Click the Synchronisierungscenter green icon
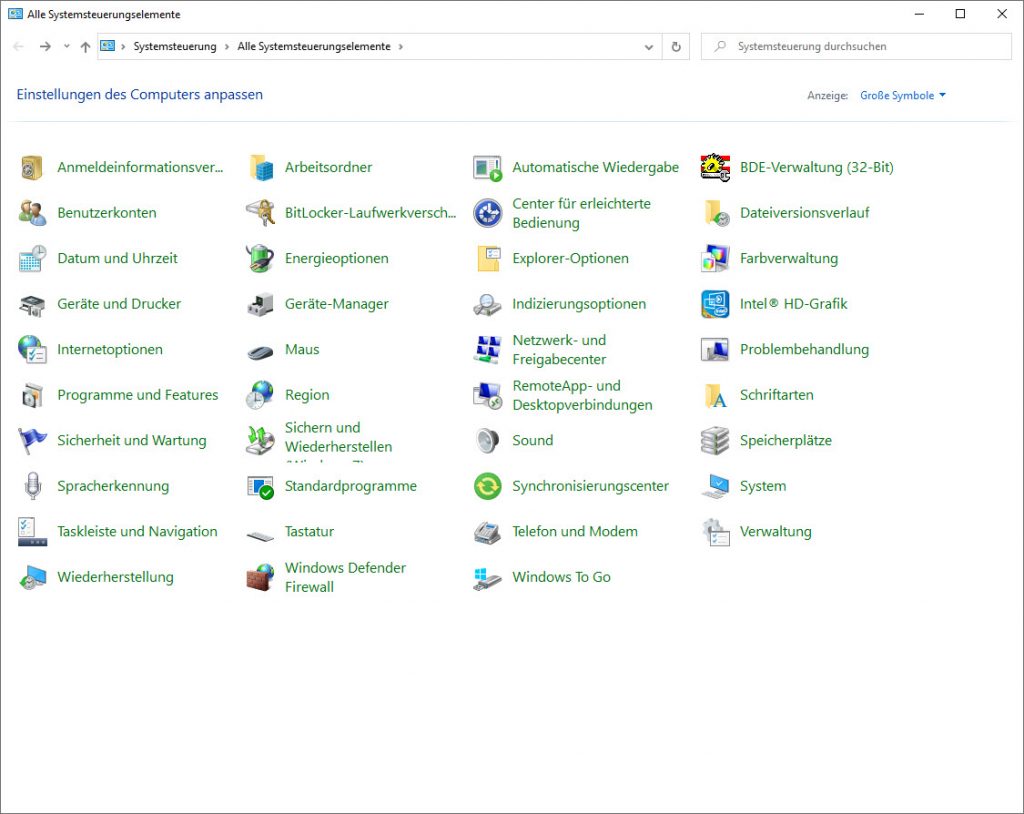 (488, 487)
